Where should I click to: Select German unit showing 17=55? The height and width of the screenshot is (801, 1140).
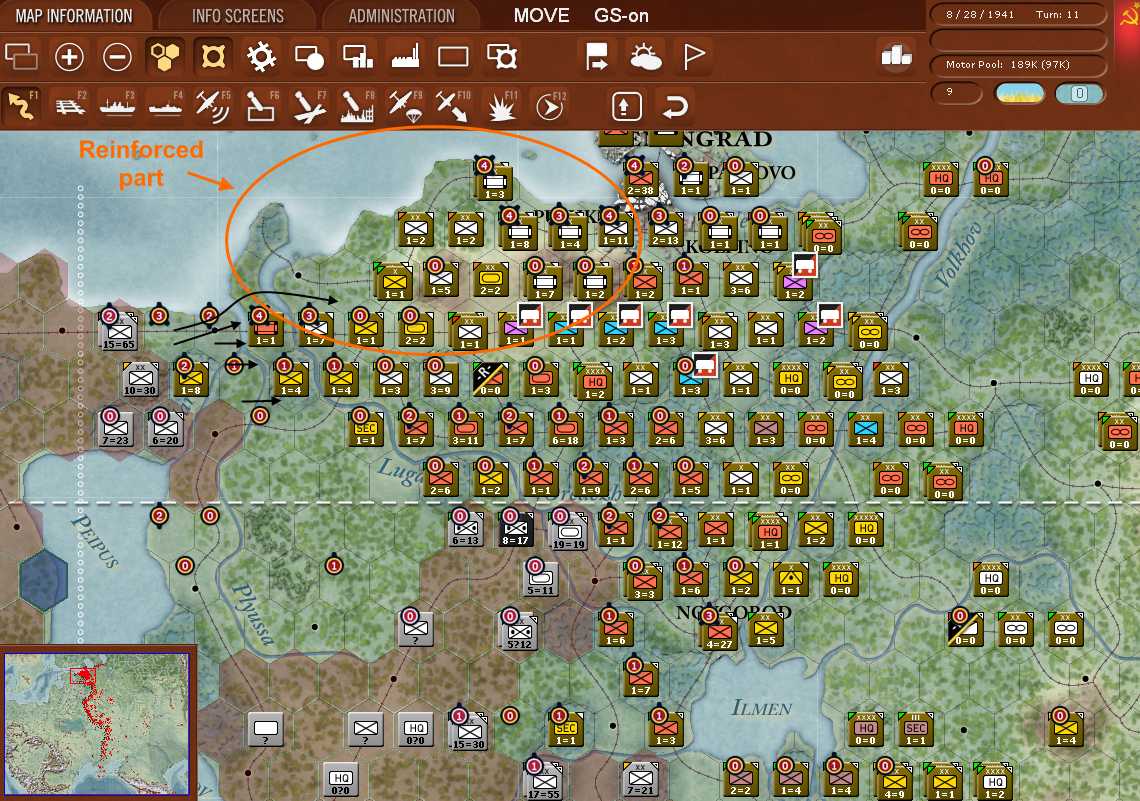tap(544, 781)
